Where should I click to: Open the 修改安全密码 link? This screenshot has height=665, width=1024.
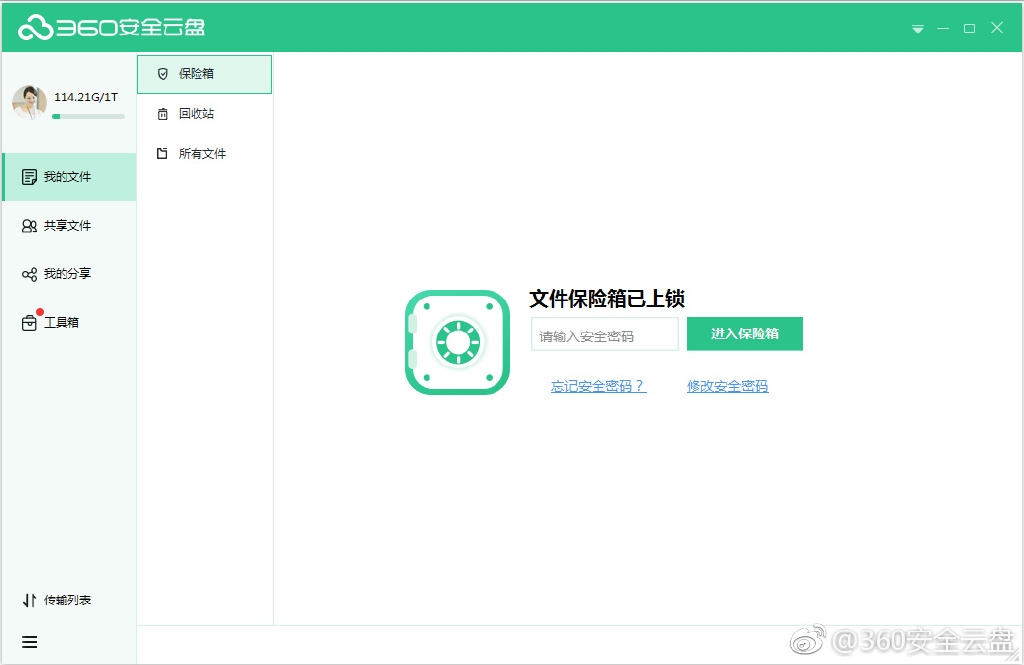point(727,386)
